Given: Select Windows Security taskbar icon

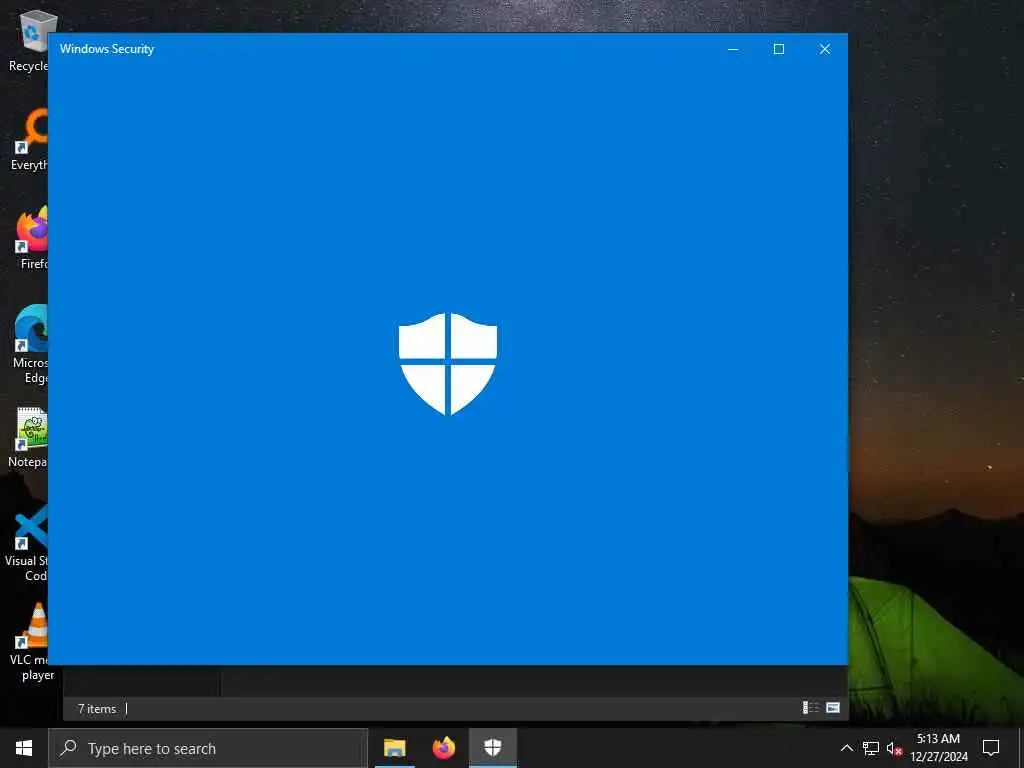Looking at the screenshot, I should [x=492, y=748].
